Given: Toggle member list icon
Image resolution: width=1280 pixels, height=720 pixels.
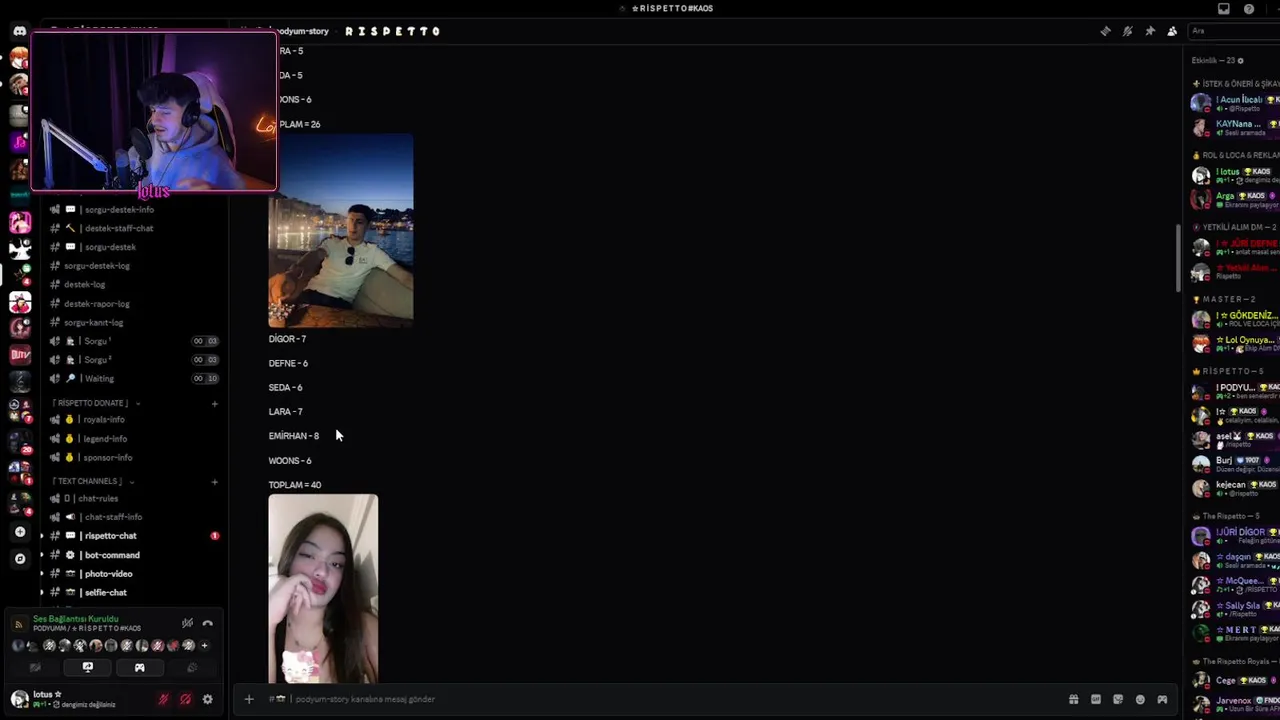Looking at the screenshot, I should tap(1172, 31).
